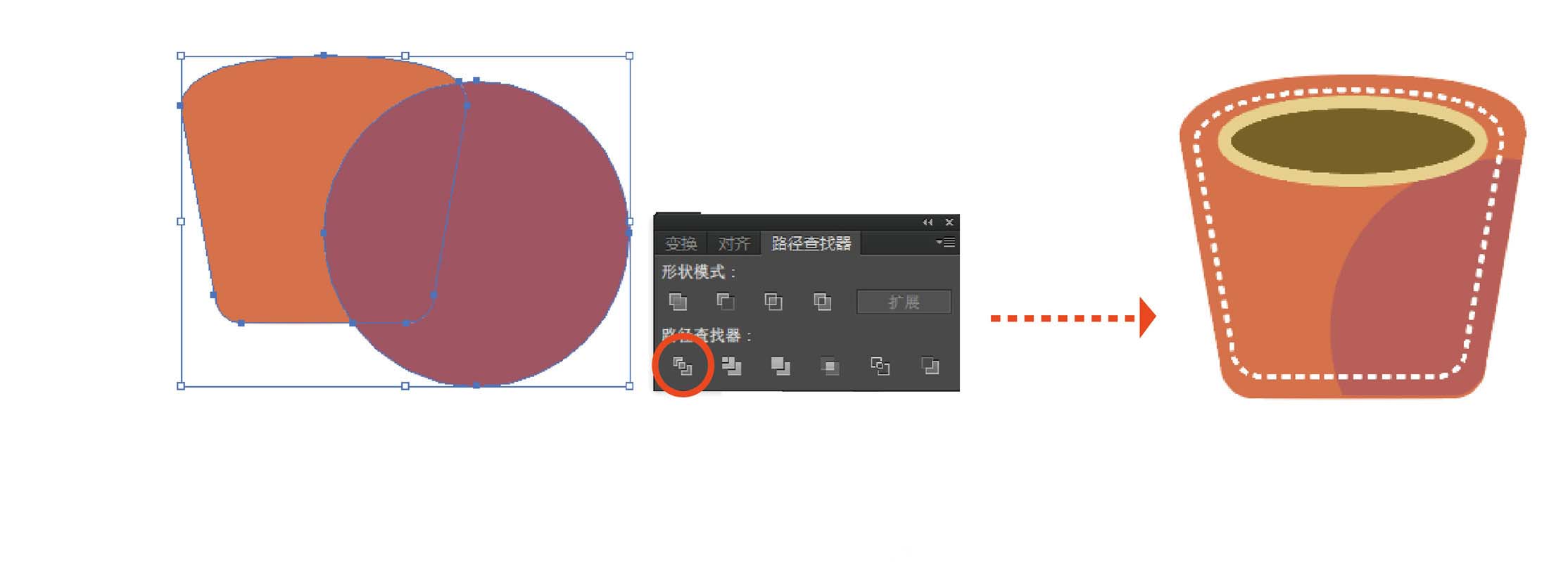Click the Unite shape mode icon
The image size is (1568, 562).
678,302
